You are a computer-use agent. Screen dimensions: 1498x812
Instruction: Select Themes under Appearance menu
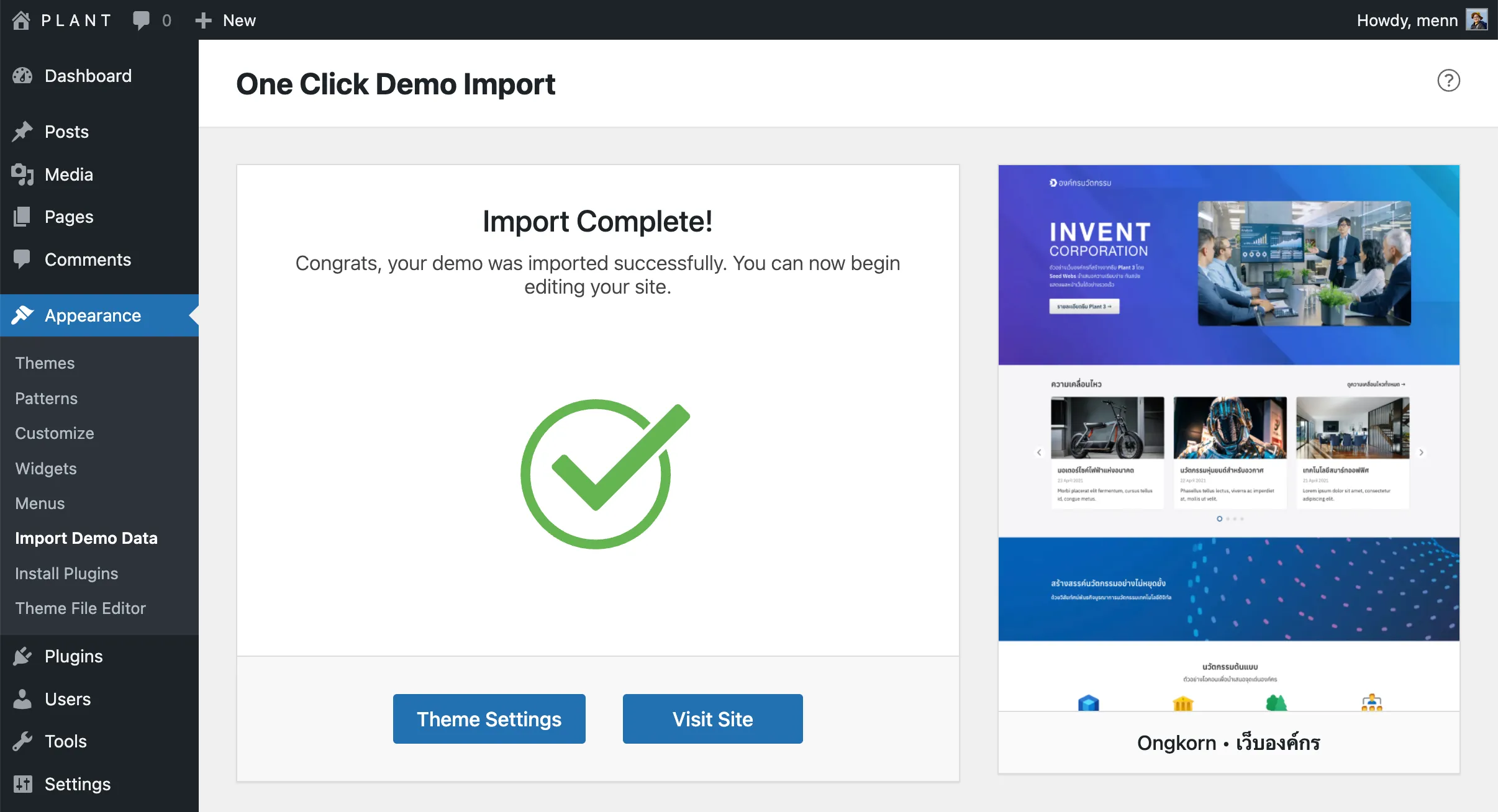(44, 362)
